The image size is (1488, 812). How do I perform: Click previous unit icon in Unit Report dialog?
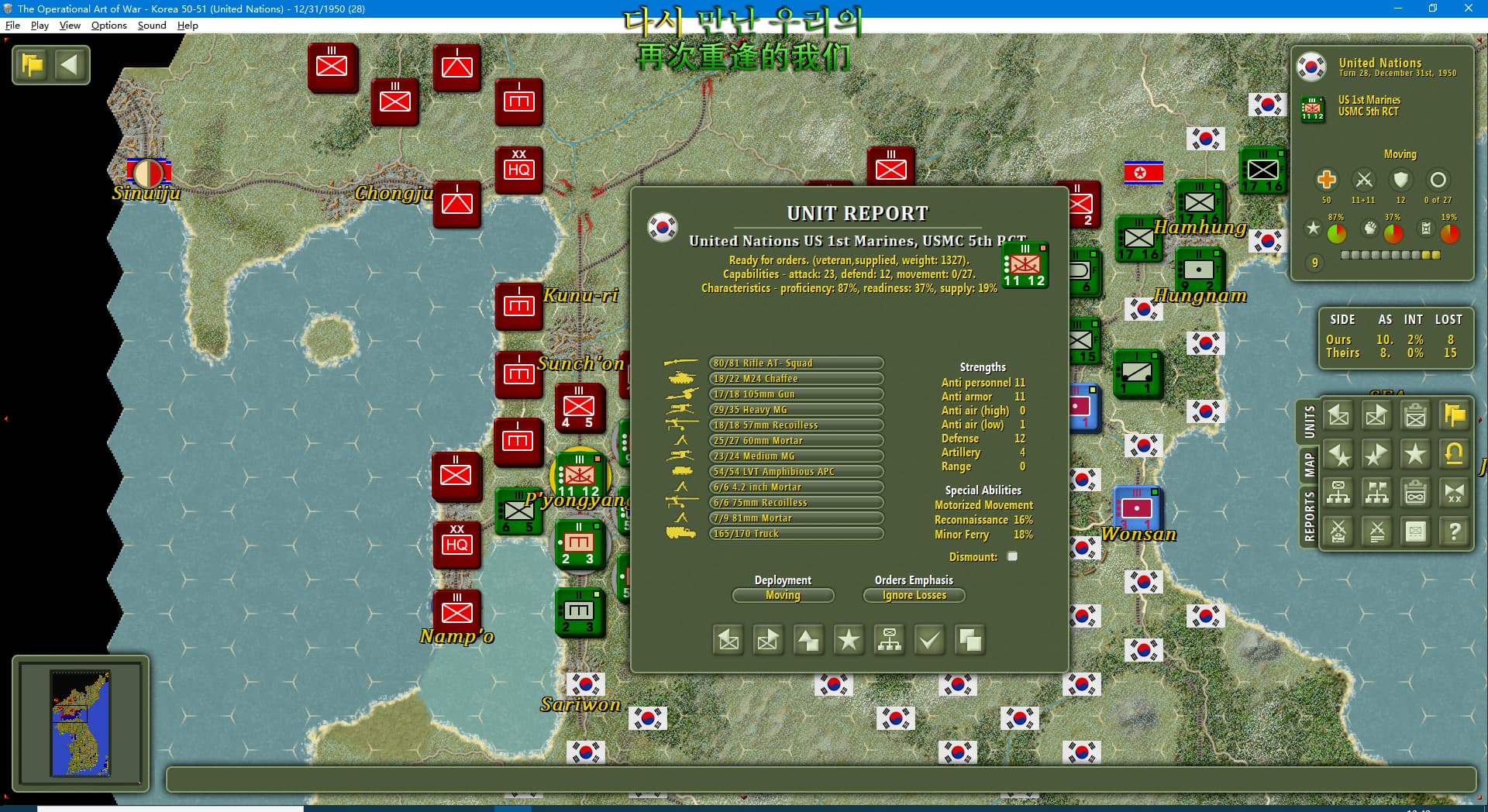(x=728, y=640)
